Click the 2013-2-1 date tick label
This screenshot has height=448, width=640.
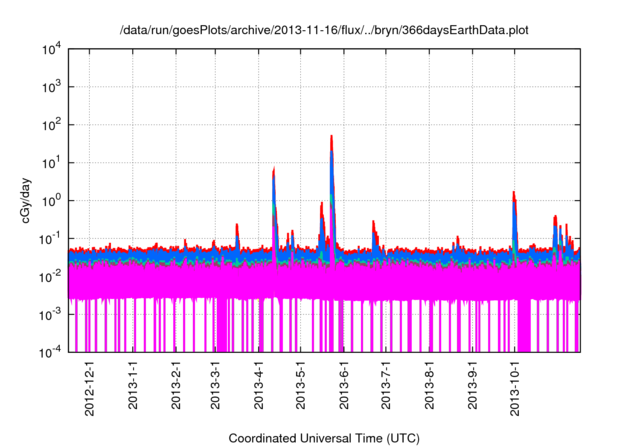click(x=176, y=385)
